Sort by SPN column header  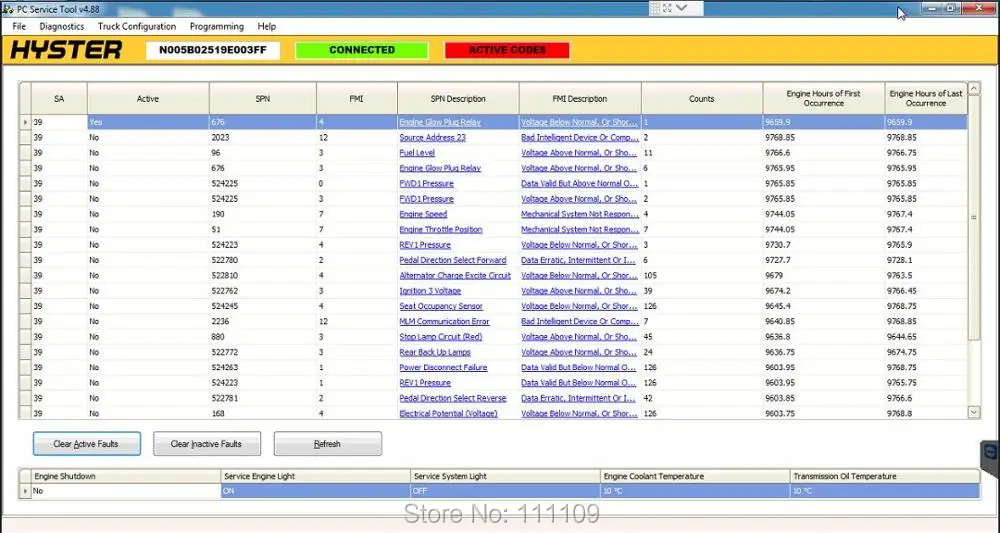pos(263,99)
